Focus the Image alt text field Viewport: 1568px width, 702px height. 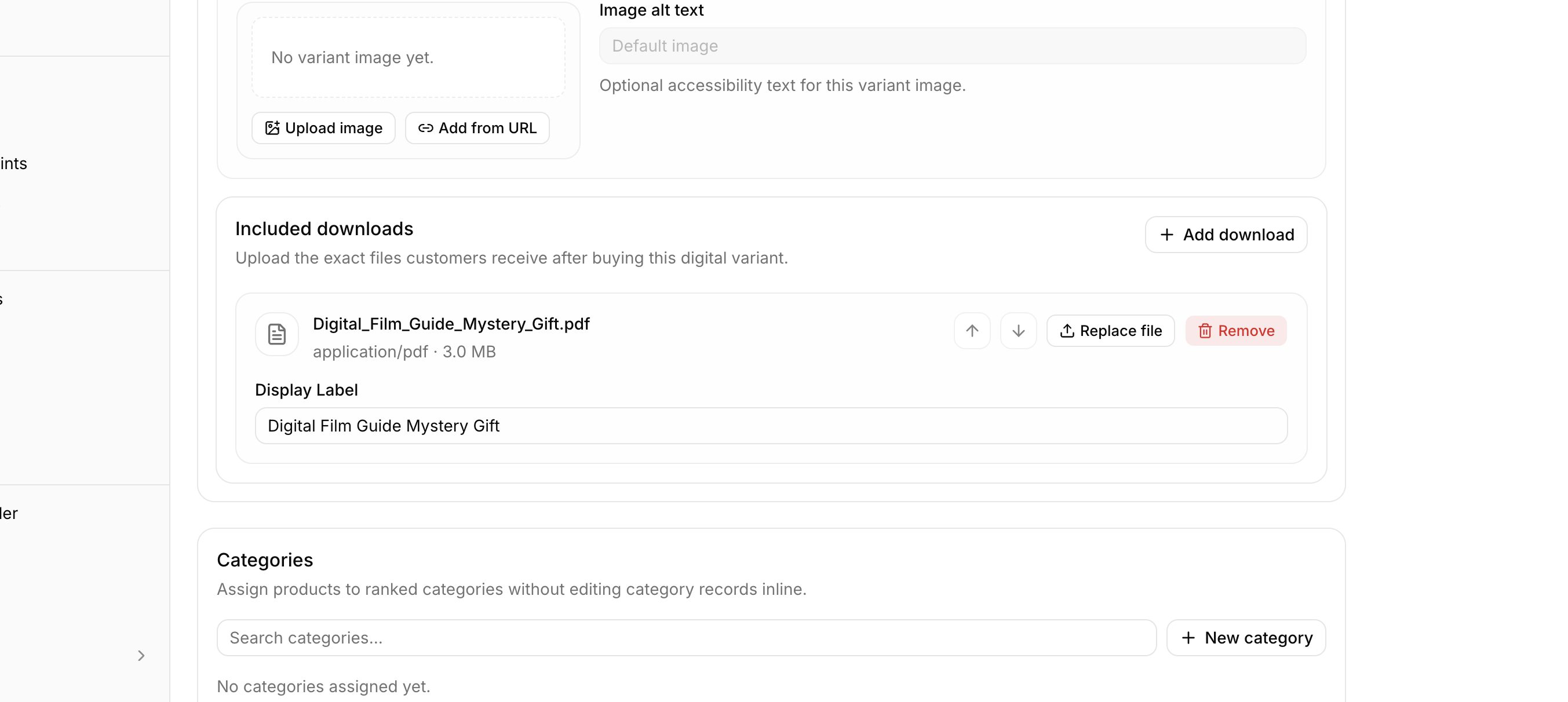coord(952,46)
